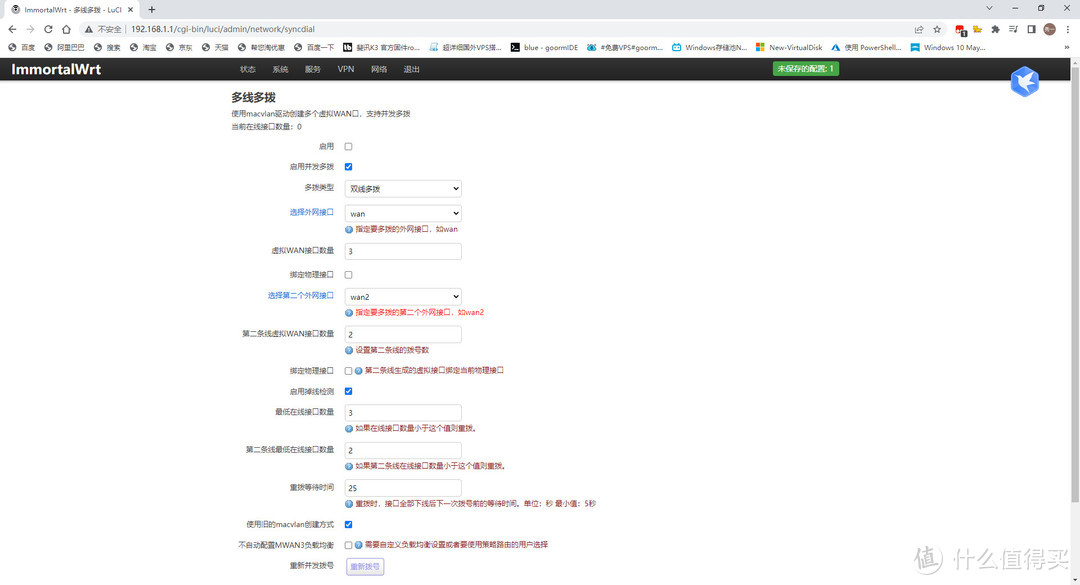This screenshot has width=1080, height=585.
Task: Toggle the 启用并发多拨 checkbox
Action: pos(348,167)
